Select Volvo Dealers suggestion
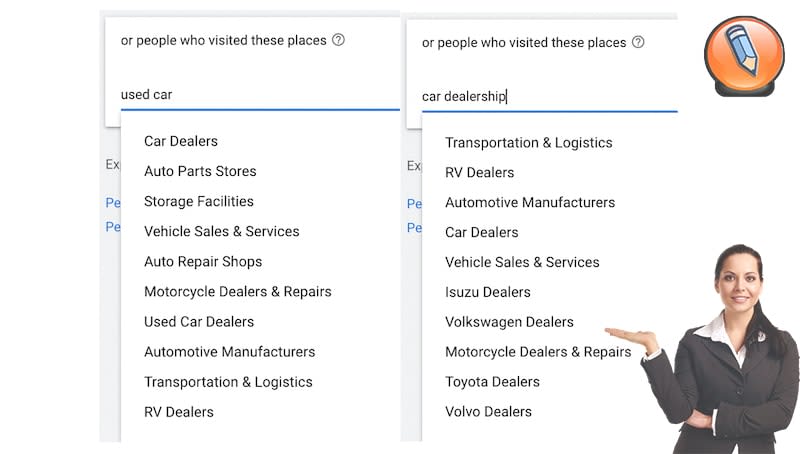Image resolution: width=800 pixels, height=454 pixels. (x=488, y=411)
